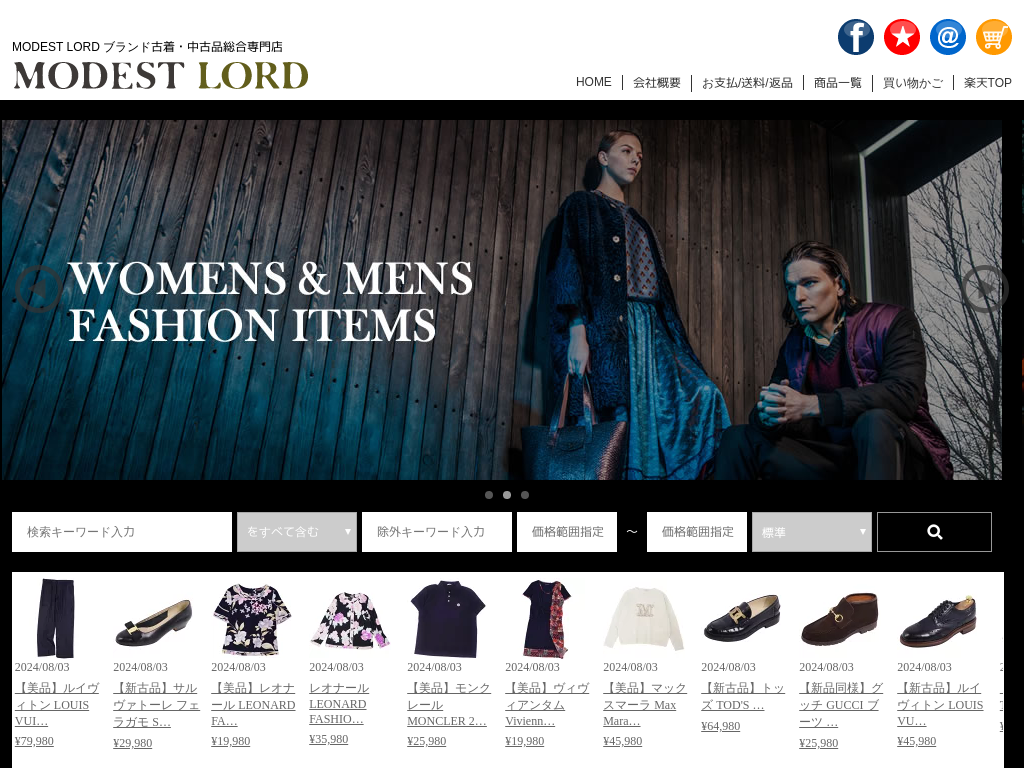The width and height of the screenshot is (1024, 768).
Task: Expand the をすべて含む dropdown
Action: point(296,532)
